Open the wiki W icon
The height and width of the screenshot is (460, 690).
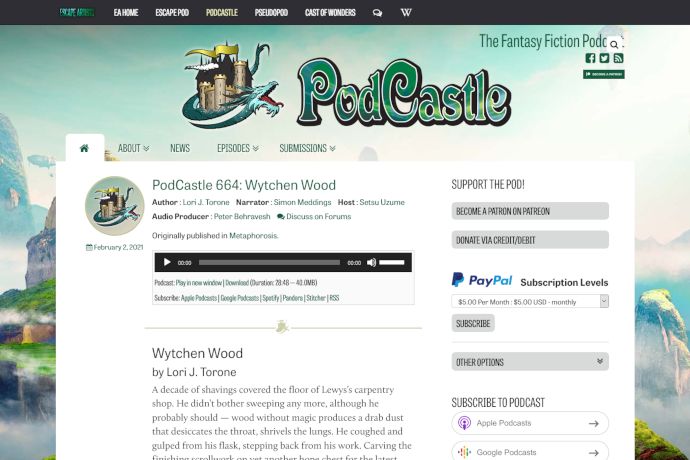coord(406,12)
